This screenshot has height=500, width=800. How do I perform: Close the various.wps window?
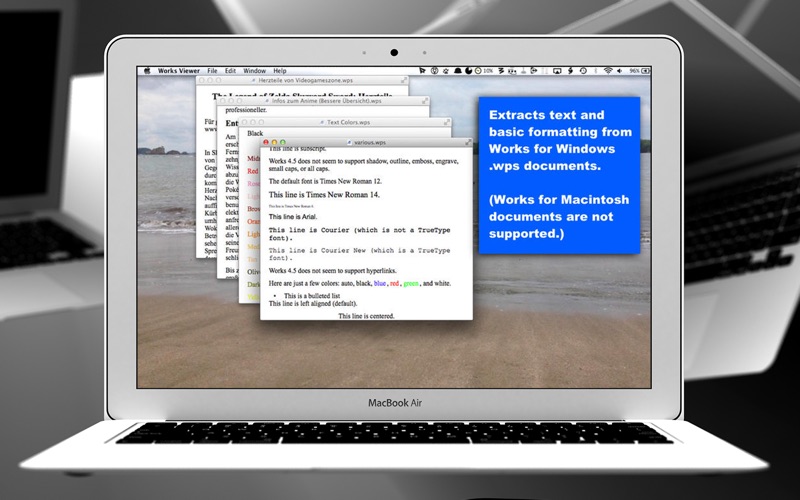[x=266, y=142]
